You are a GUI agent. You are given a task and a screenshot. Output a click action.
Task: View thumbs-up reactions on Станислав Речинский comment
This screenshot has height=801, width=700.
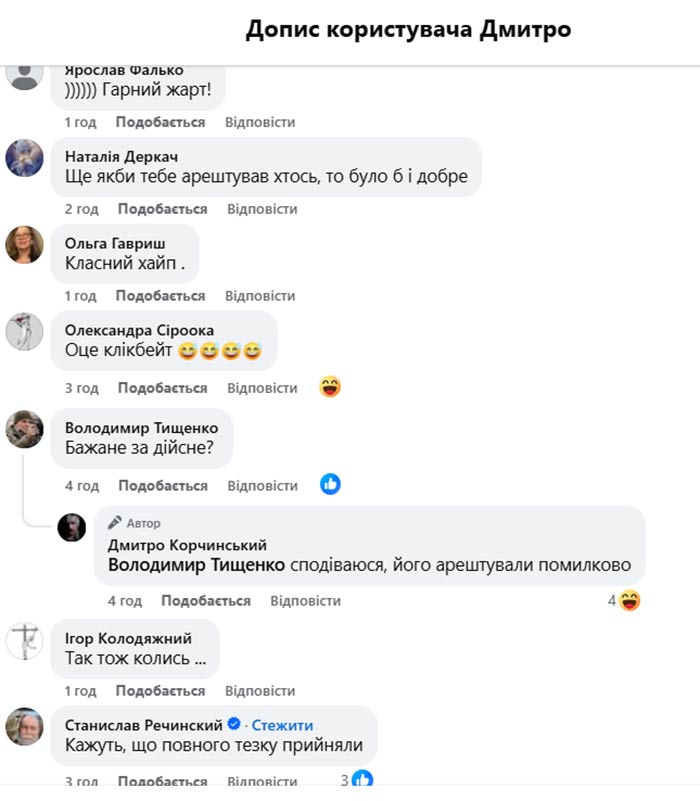coord(357,780)
